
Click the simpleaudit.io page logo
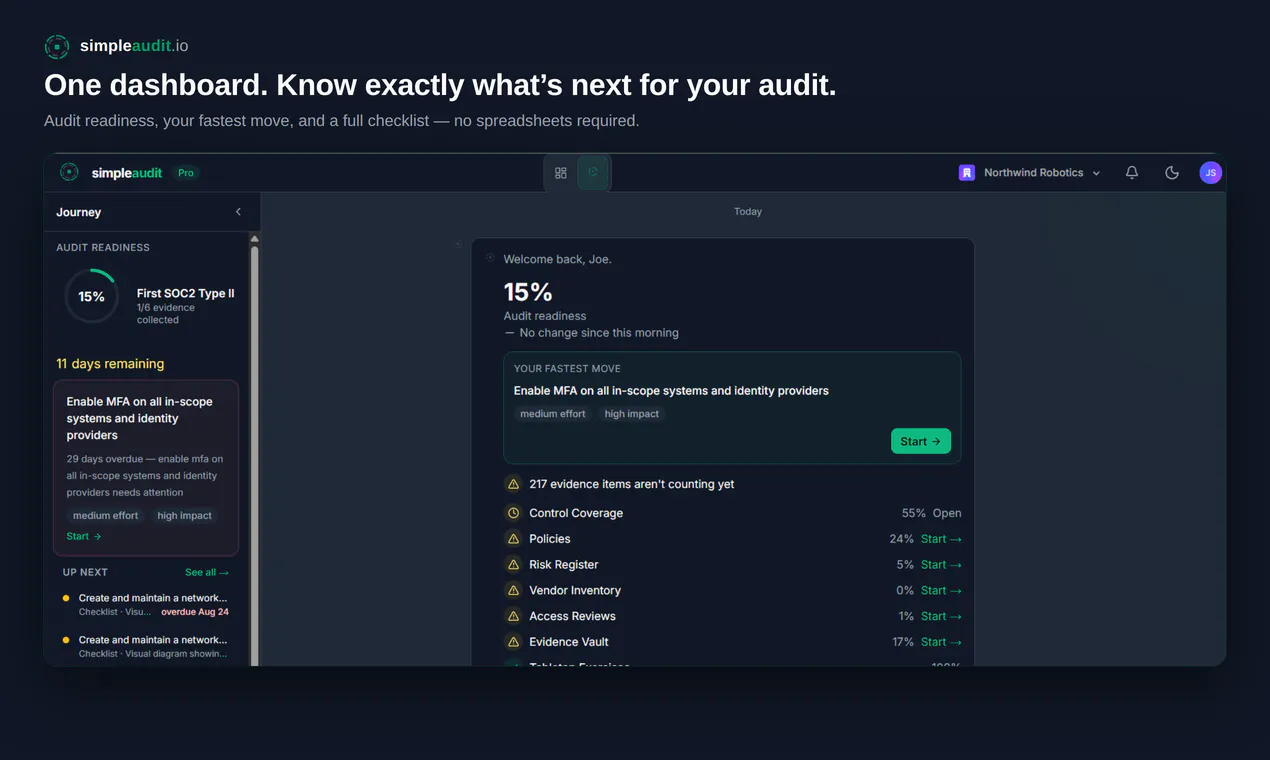coord(116,46)
